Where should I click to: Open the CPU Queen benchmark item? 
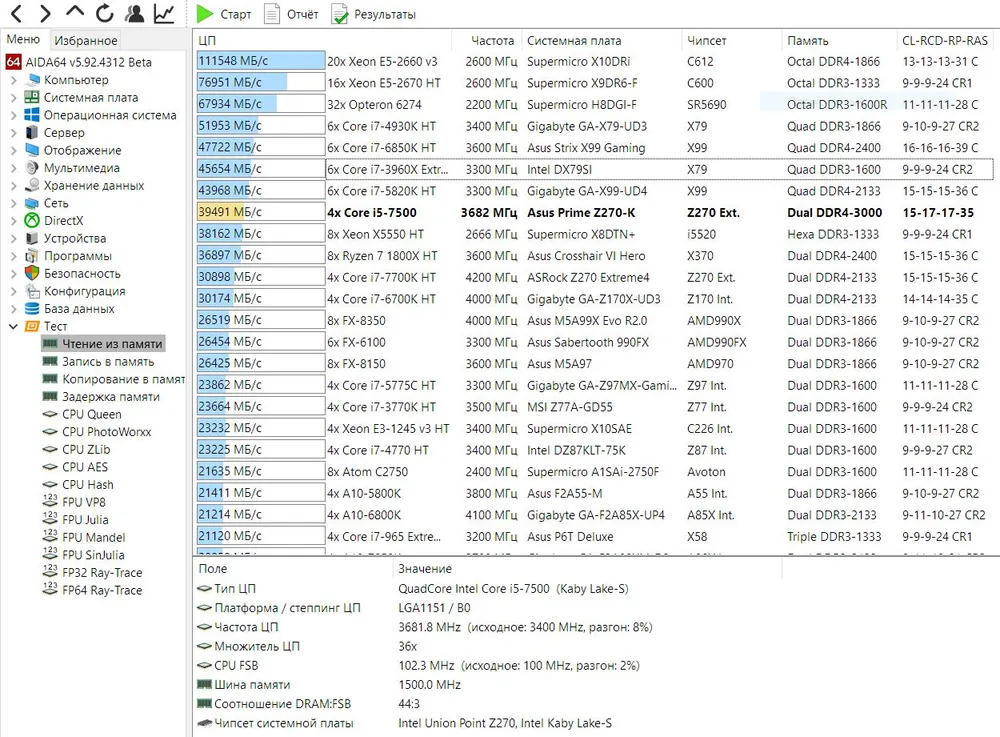tap(91, 414)
